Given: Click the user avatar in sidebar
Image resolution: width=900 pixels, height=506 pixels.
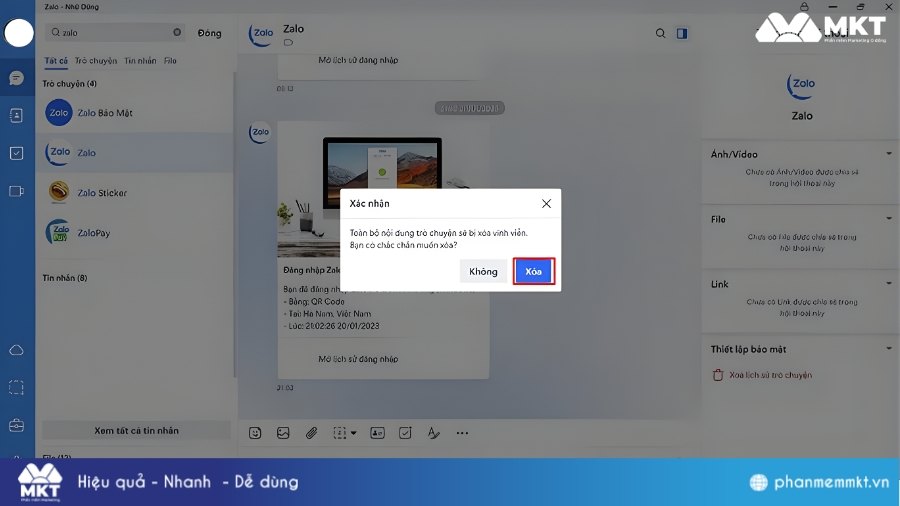Looking at the screenshot, I should click(19, 33).
